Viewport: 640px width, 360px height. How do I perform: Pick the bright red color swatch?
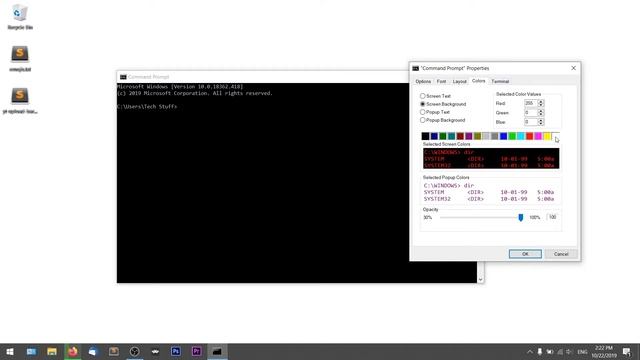coord(529,136)
